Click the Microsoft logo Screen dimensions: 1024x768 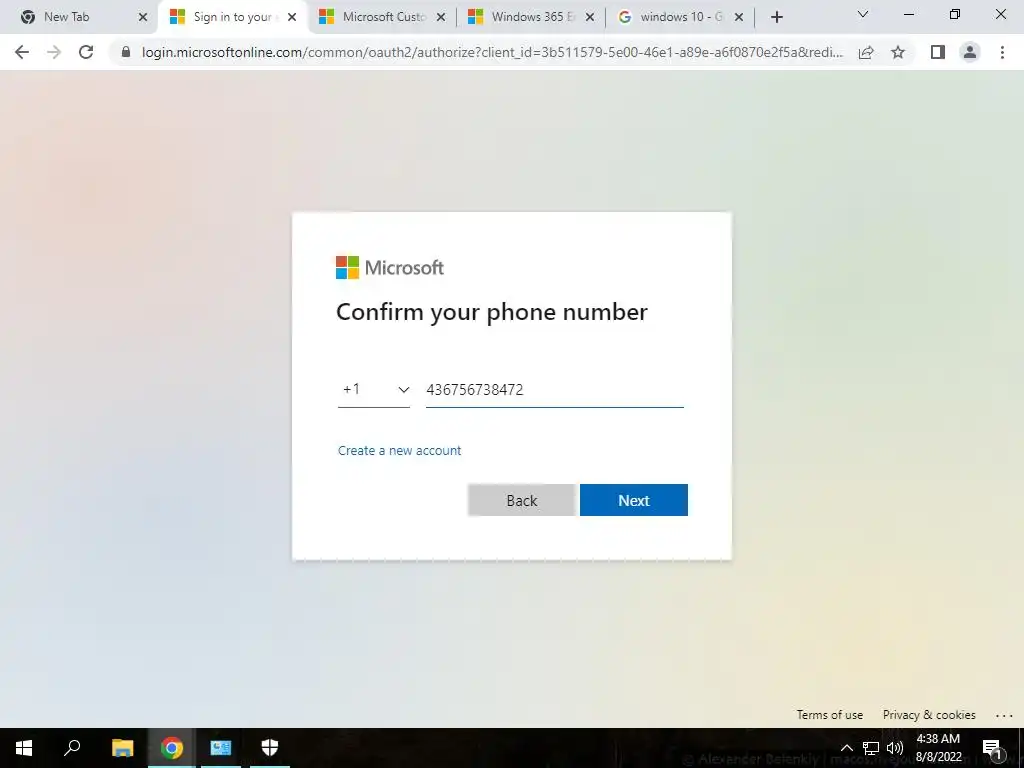tap(390, 268)
